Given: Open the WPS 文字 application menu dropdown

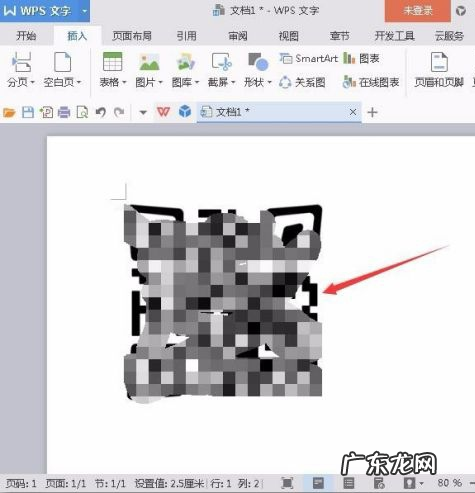Looking at the screenshot, I should point(84,11).
